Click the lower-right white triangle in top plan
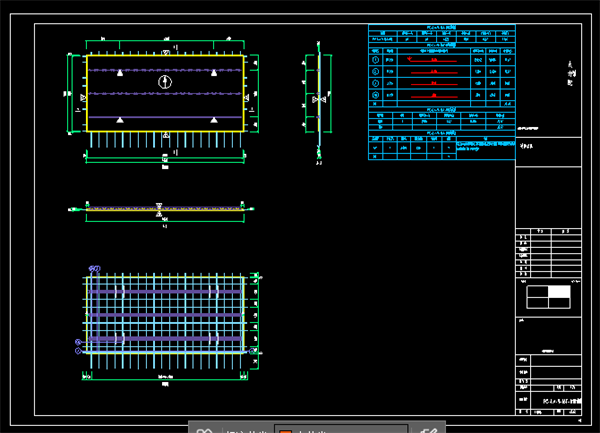Image resolution: width=600 pixels, height=433 pixels. pyautogui.click(x=214, y=120)
